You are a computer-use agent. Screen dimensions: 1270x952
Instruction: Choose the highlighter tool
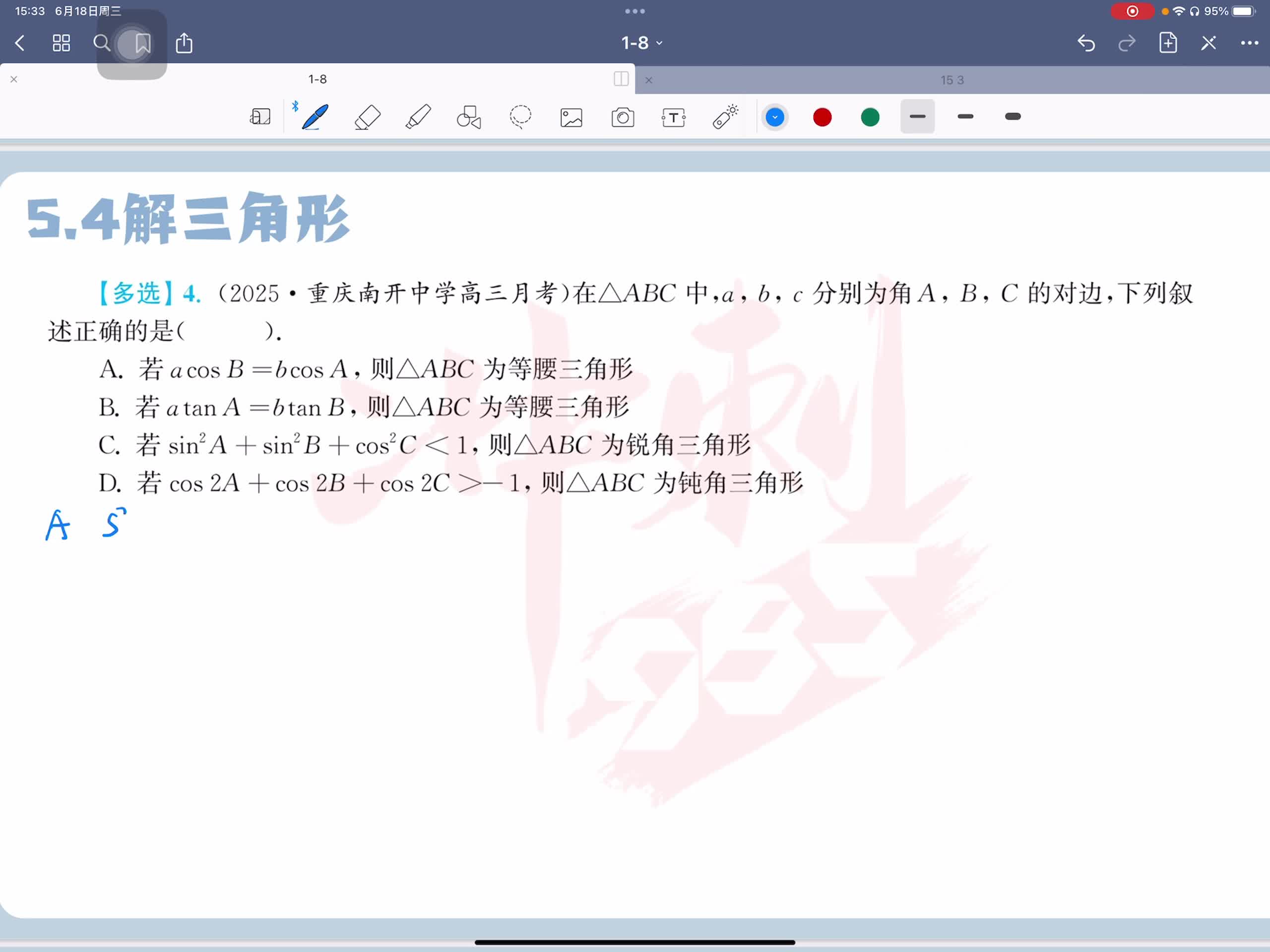418,117
